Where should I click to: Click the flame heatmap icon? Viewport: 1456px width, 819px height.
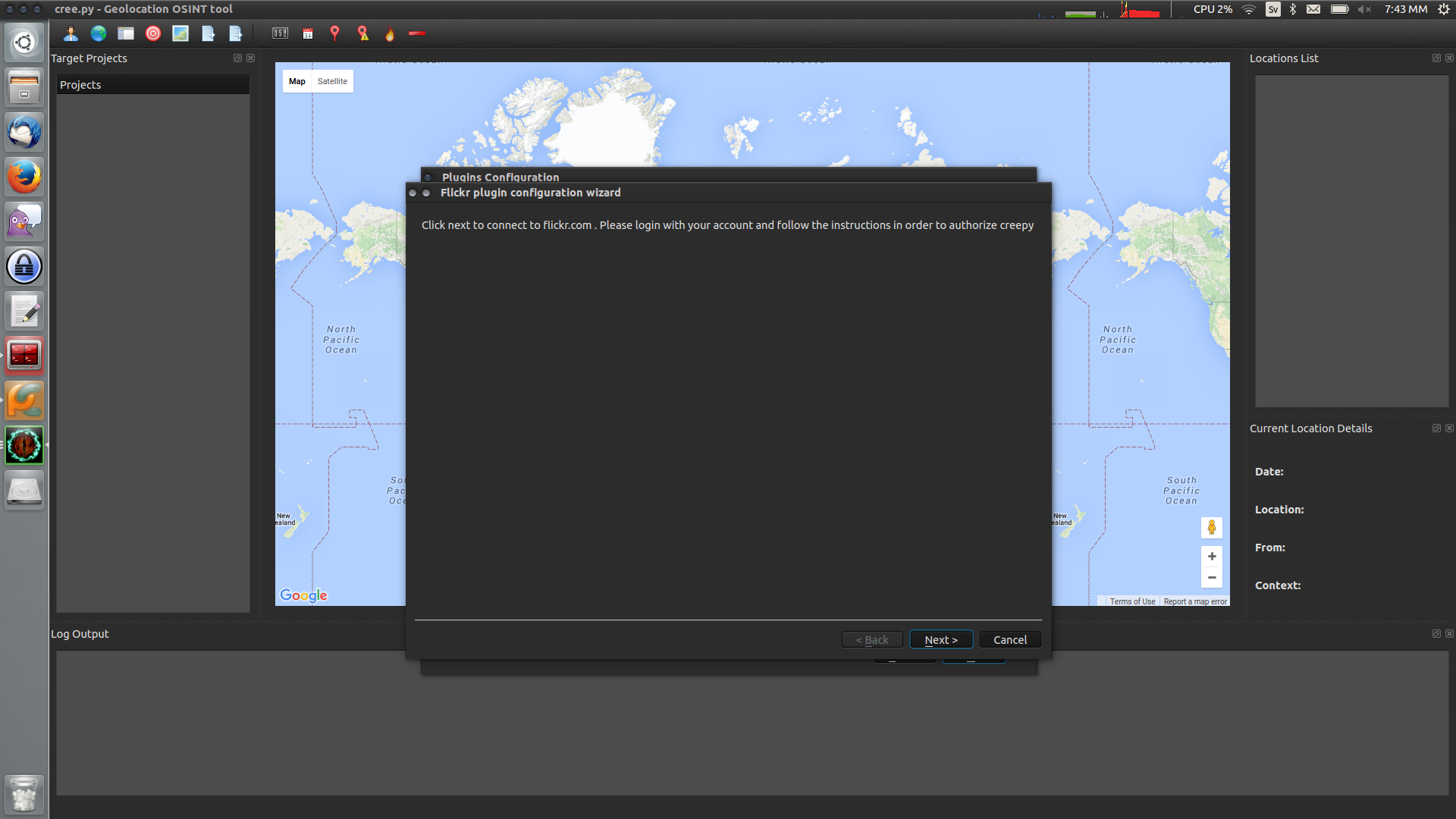[x=390, y=33]
